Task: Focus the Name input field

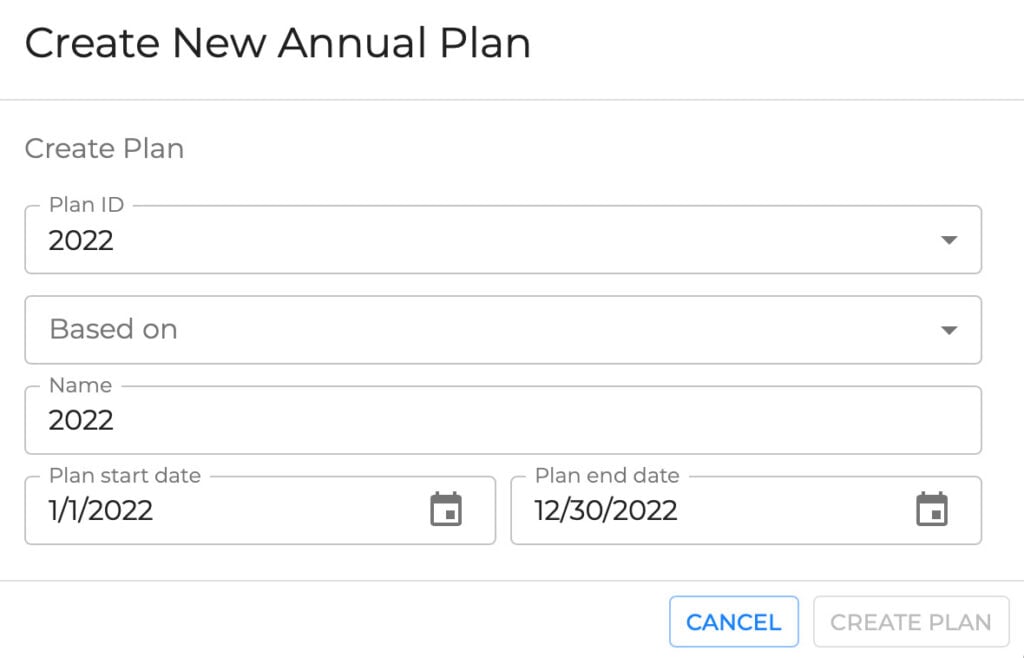Action: (x=500, y=420)
